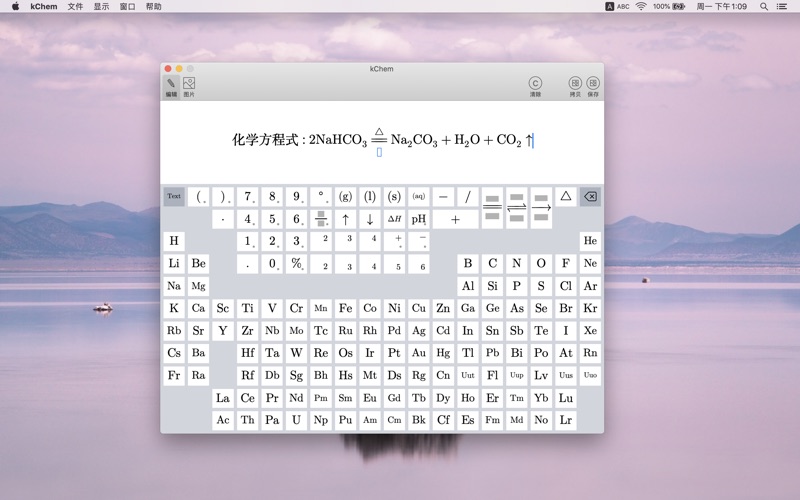800x500 pixels.
Task: Insert the (l) liquid state symbol
Action: (370, 196)
